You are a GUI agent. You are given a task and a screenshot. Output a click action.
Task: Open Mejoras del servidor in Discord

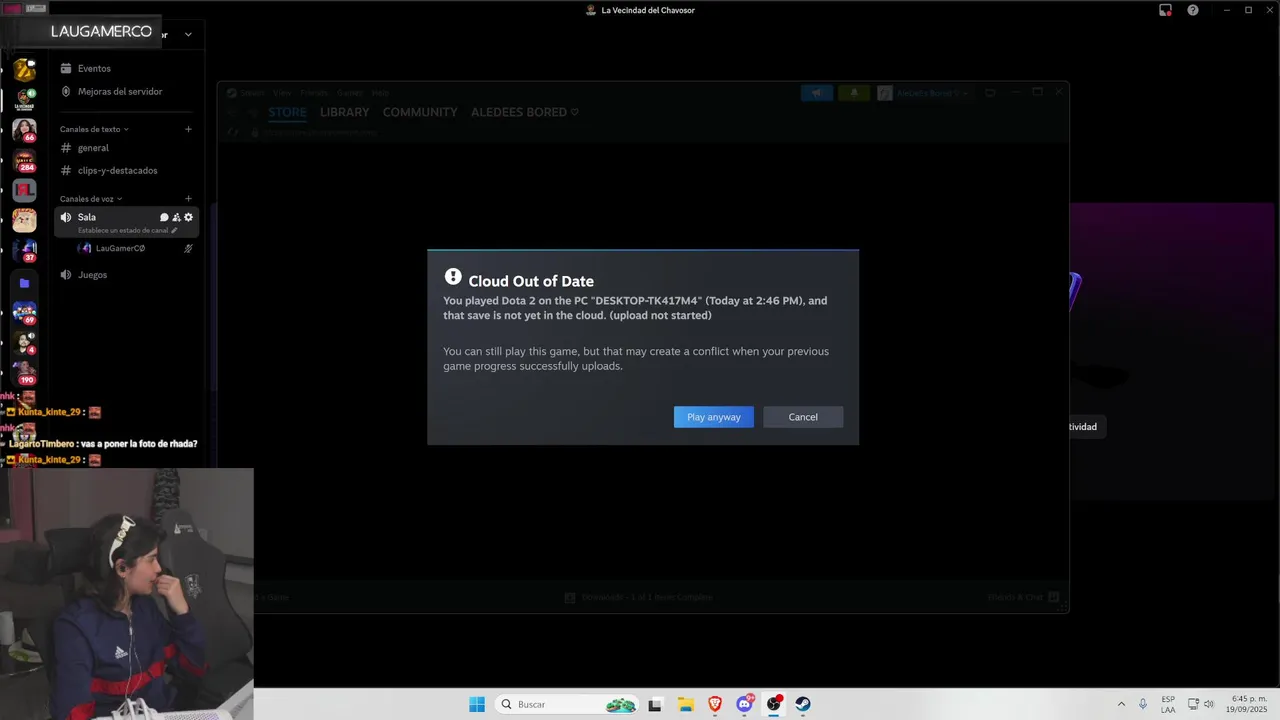(120, 91)
